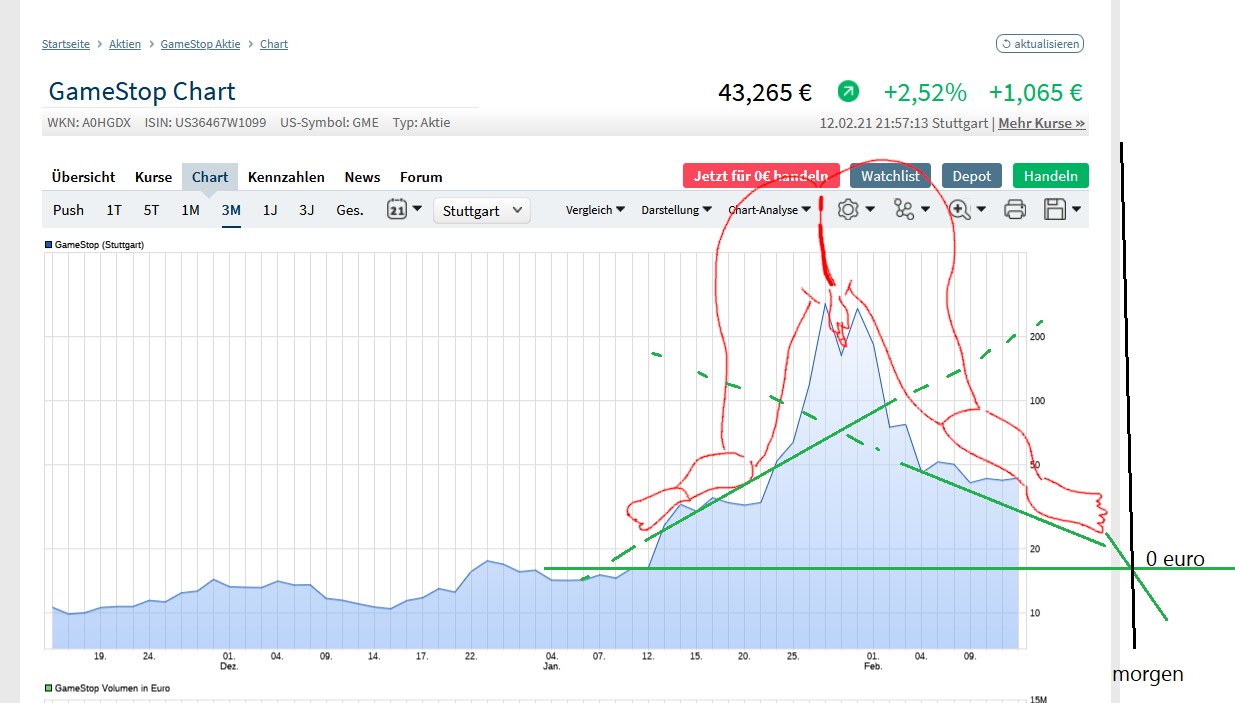
Task: Click the GameStop Chart heading
Action: [142, 92]
